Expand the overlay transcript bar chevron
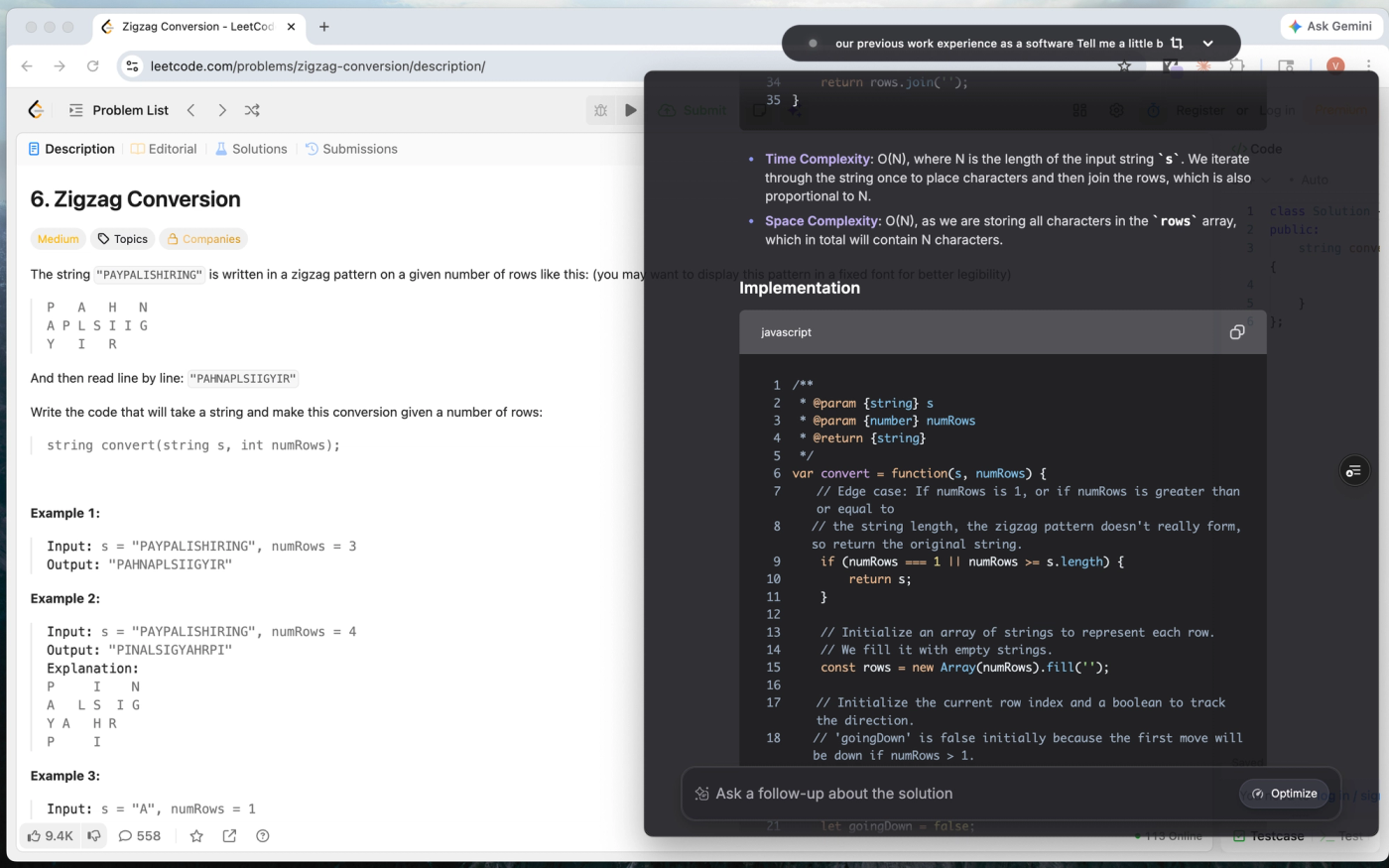 [1207, 44]
